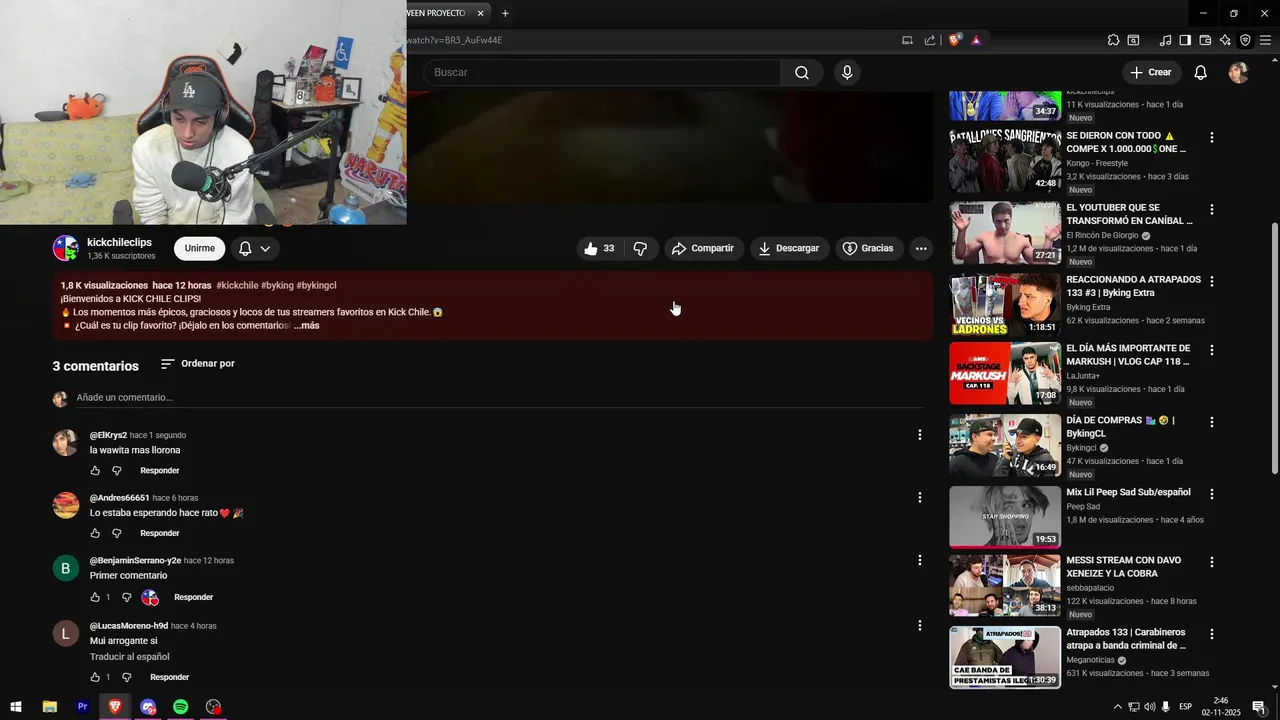Open the browser hamburger main menu
The width and height of the screenshot is (1280, 720).
tap(1265, 40)
